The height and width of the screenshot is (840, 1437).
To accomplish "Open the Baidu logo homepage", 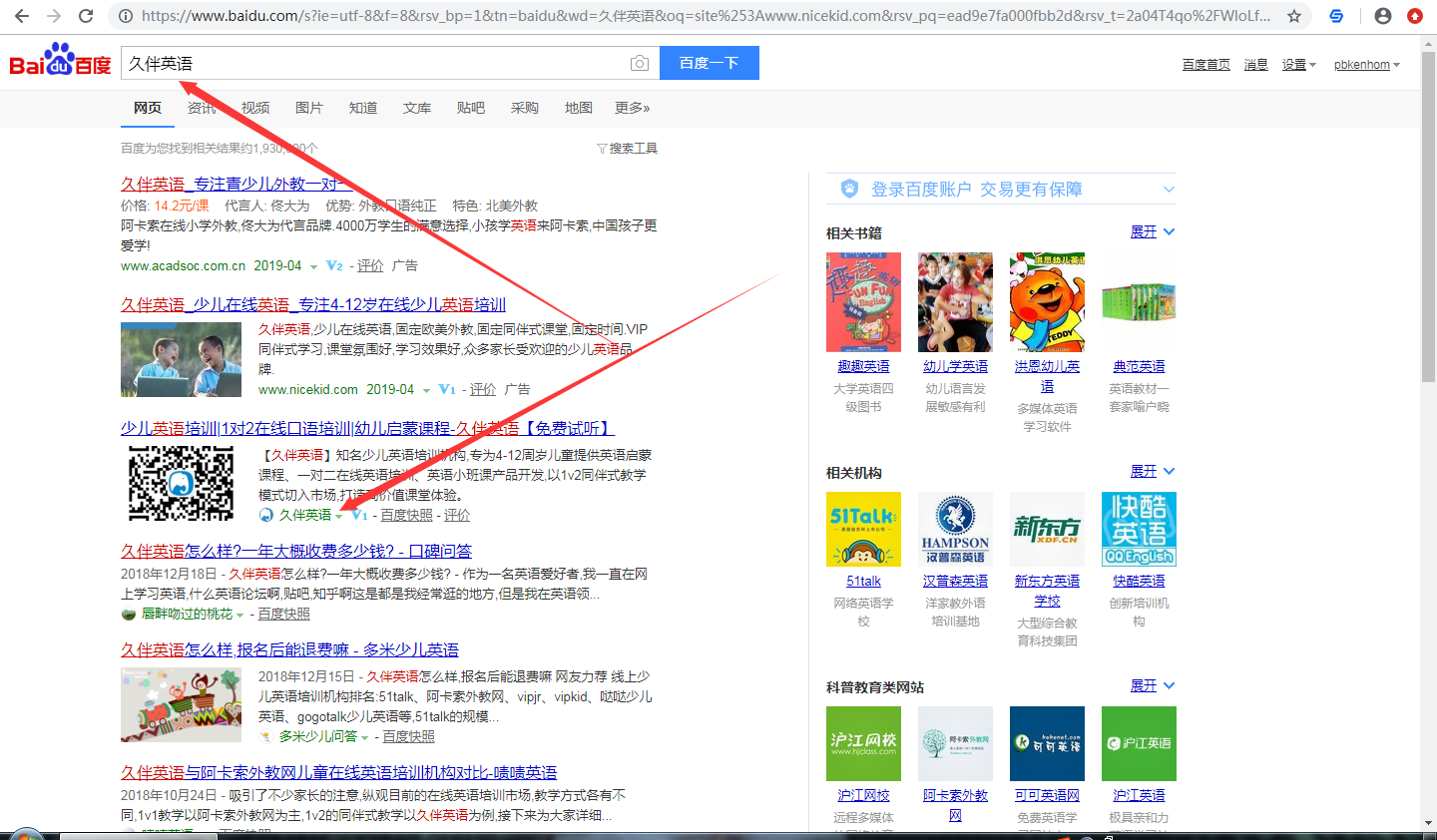I will coord(60,60).
